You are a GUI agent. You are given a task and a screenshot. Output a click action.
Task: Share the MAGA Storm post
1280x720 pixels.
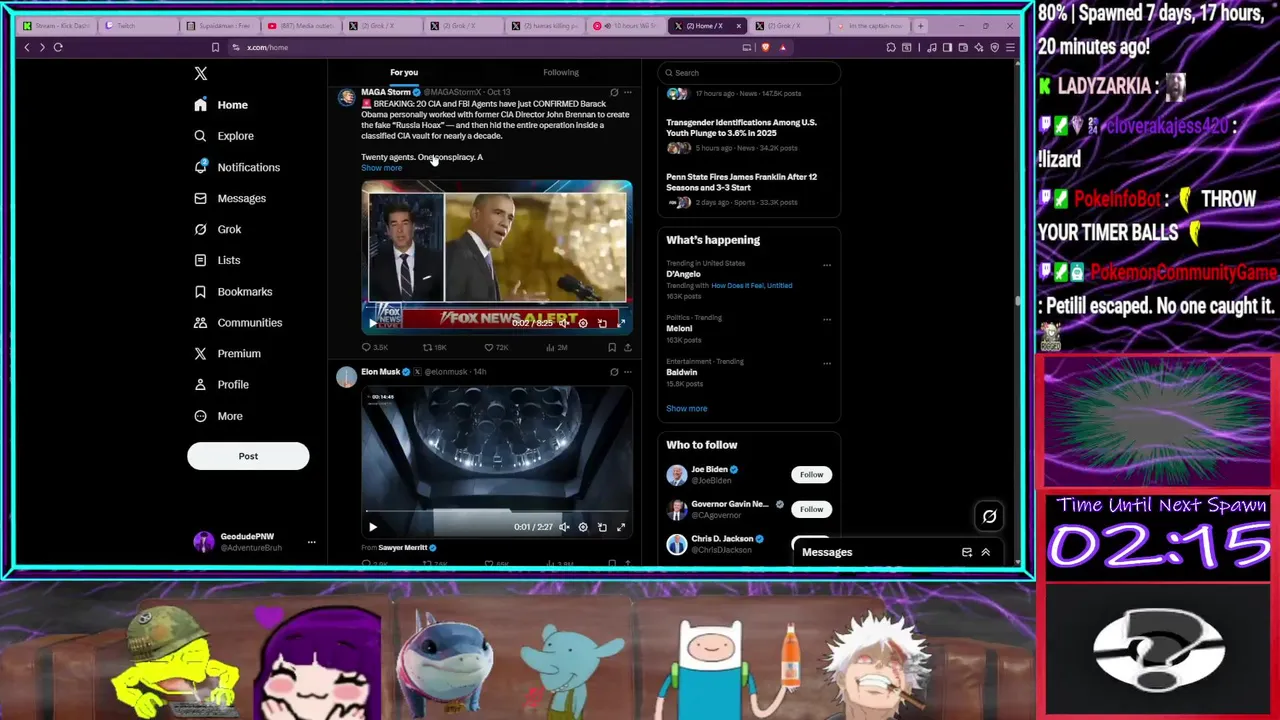627,347
